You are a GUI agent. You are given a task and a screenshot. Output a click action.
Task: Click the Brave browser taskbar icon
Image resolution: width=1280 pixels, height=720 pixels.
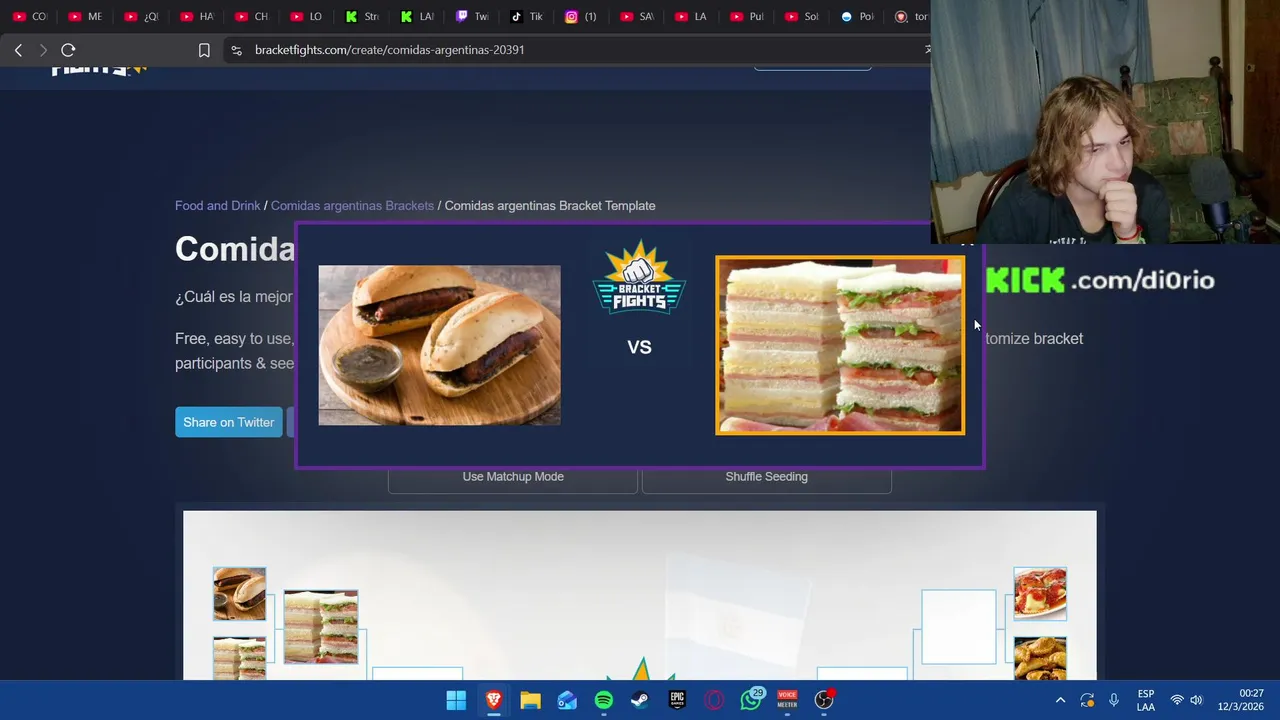pos(493,700)
